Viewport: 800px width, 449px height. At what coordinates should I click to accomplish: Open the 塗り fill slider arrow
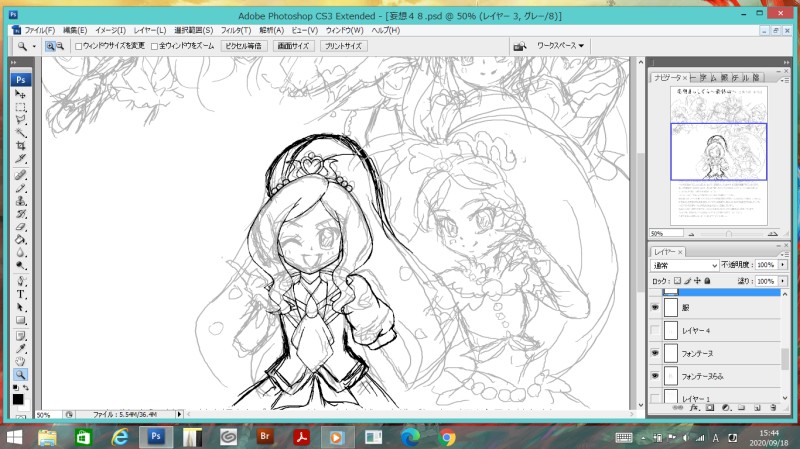click(x=783, y=281)
